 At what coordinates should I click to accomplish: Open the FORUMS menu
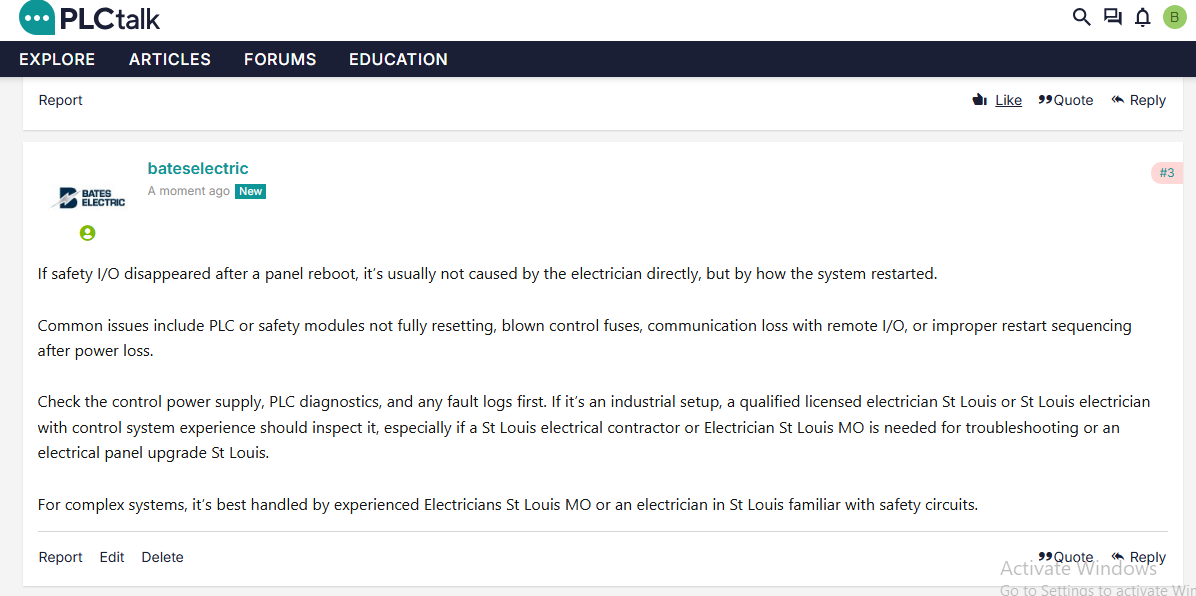tap(280, 60)
